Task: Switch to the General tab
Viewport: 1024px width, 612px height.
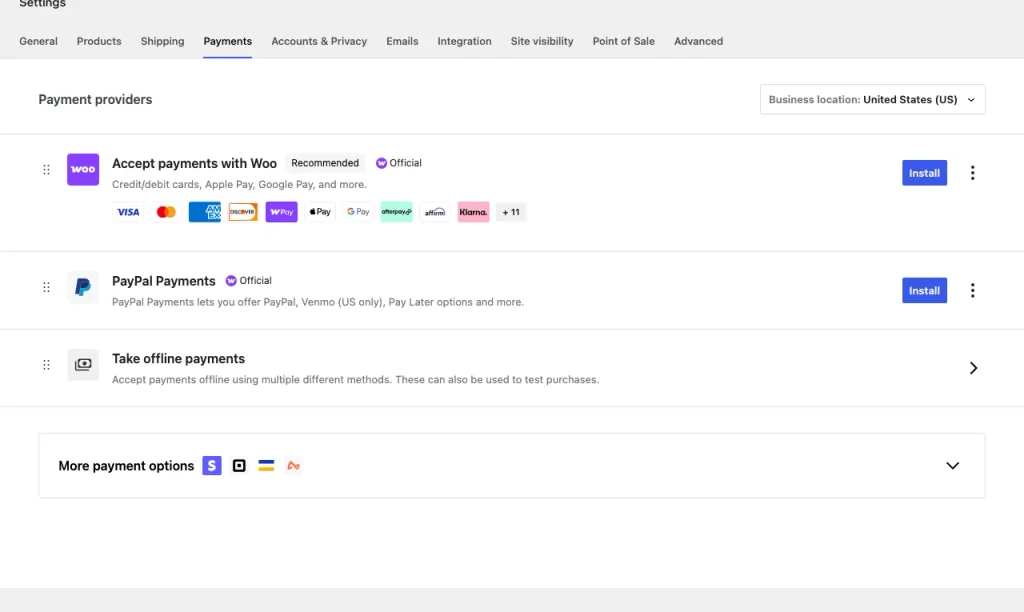Action: click(x=39, y=41)
